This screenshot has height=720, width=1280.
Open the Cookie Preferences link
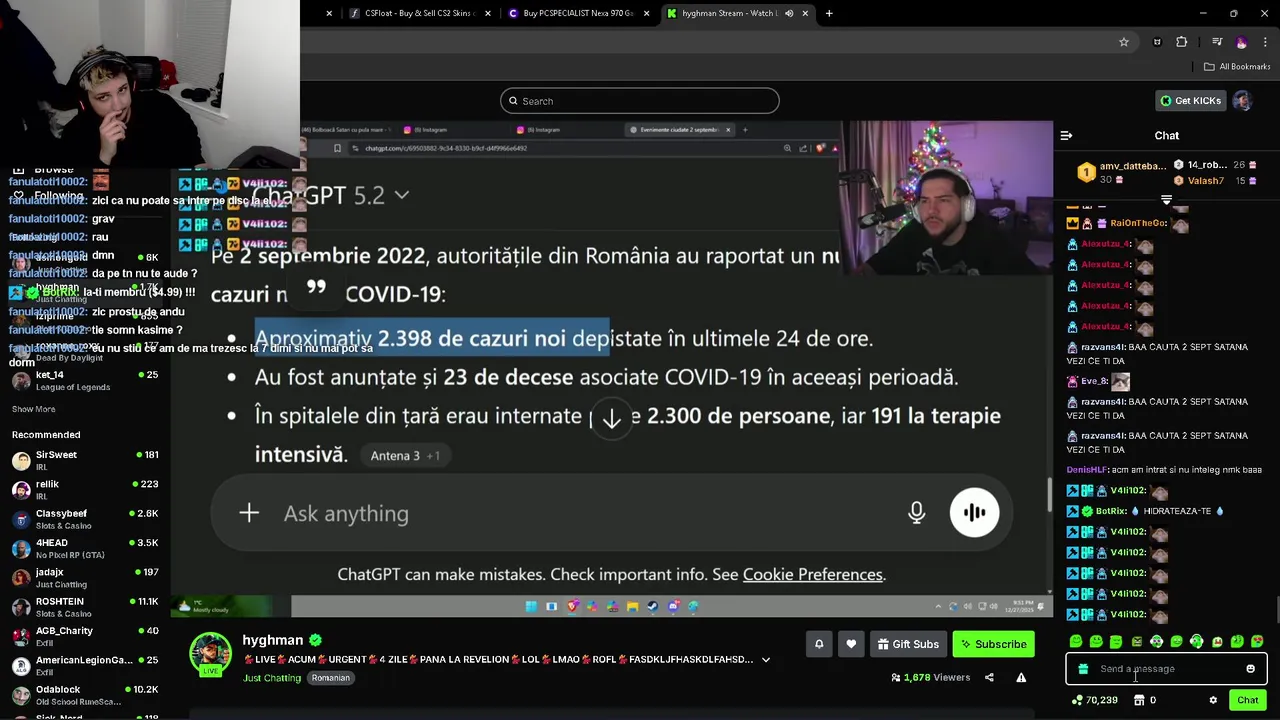[x=812, y=574]
